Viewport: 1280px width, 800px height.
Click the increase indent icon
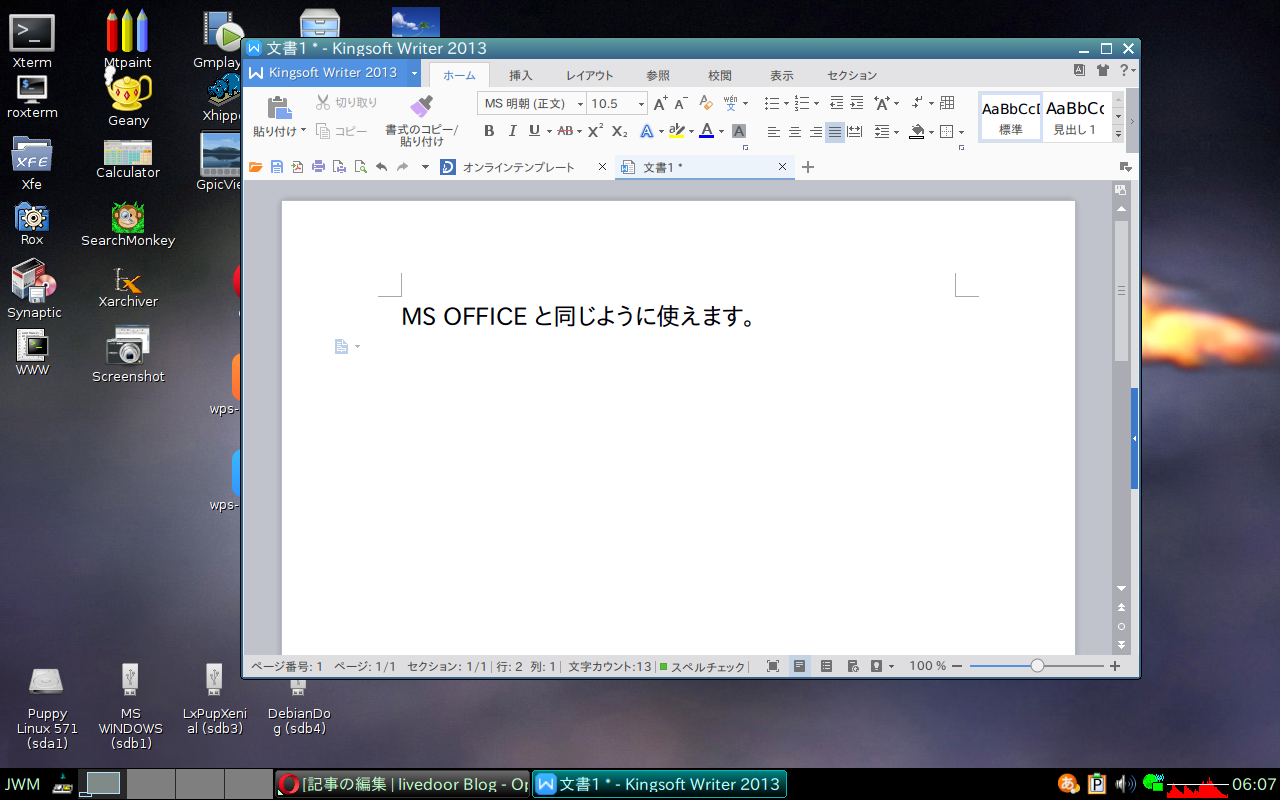pyautogui.click(x=857, y=103)
